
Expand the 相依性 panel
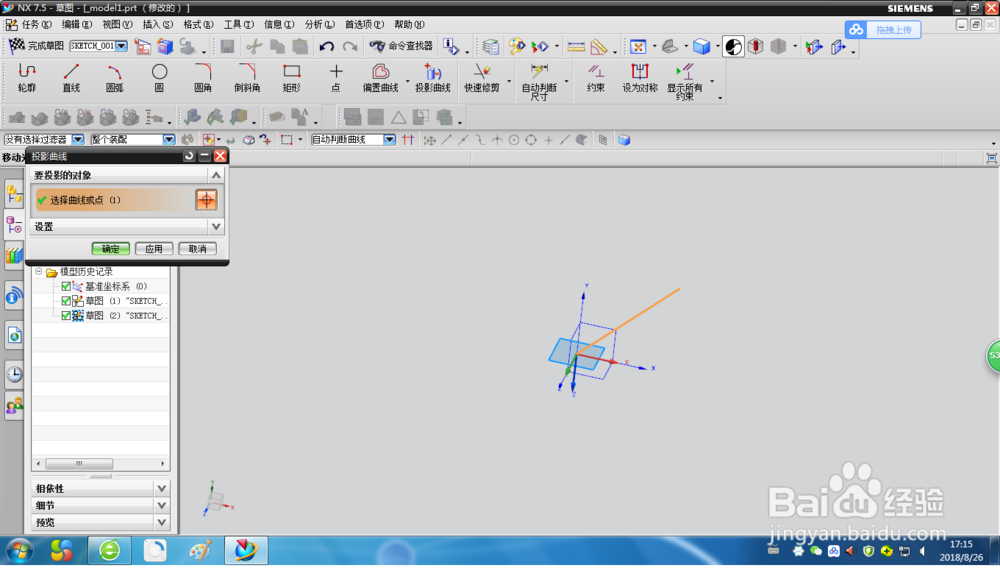point(161,488)
